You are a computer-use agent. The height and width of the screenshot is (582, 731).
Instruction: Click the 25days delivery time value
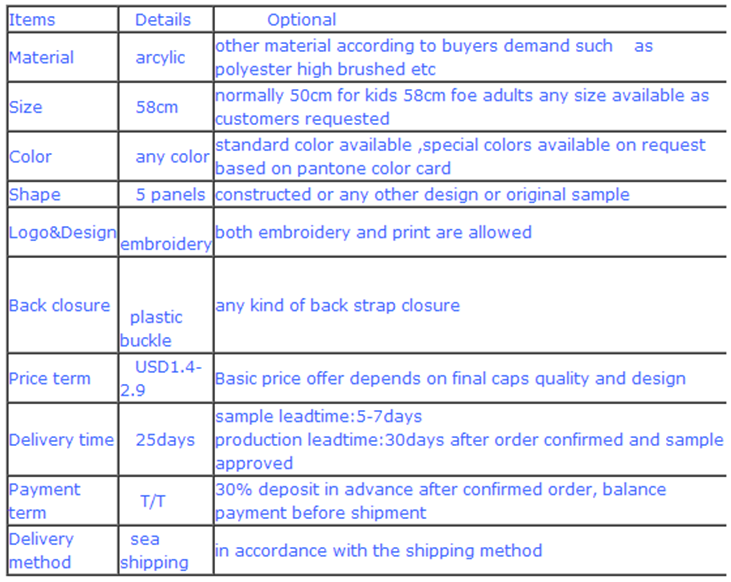click(x=165, y=440)
